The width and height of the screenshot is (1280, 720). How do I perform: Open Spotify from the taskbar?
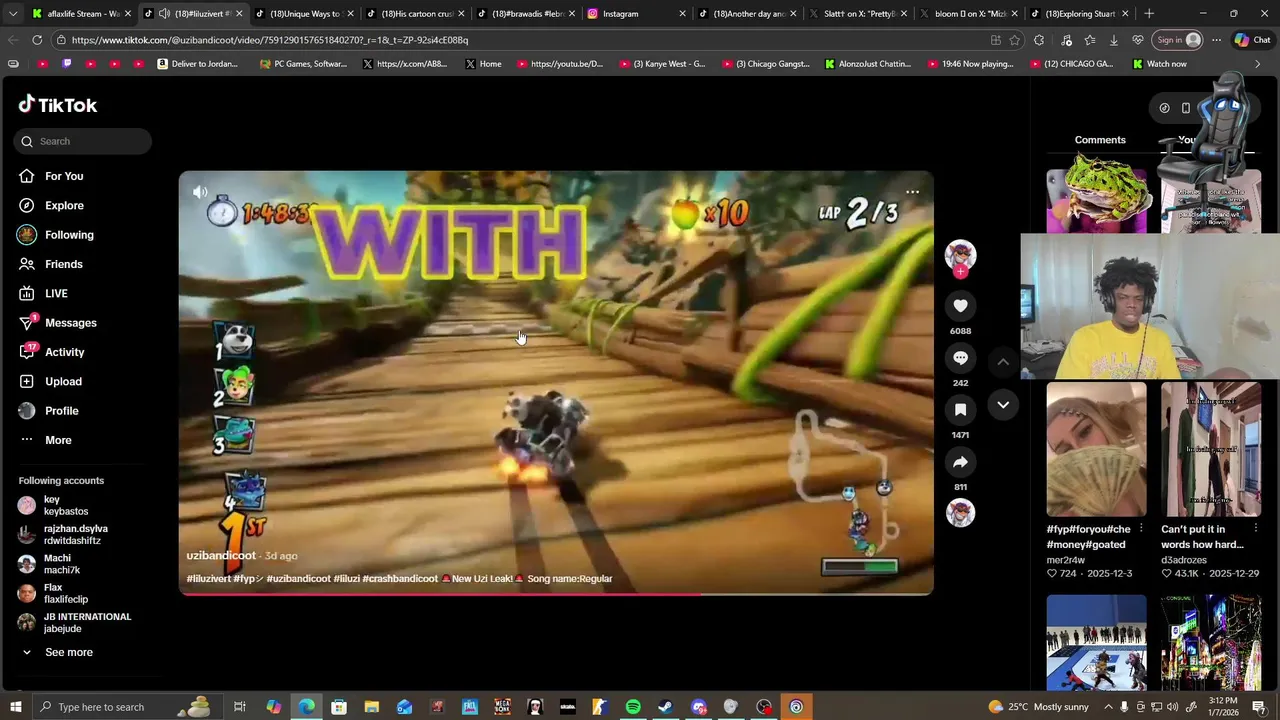(x=633, y=707)
